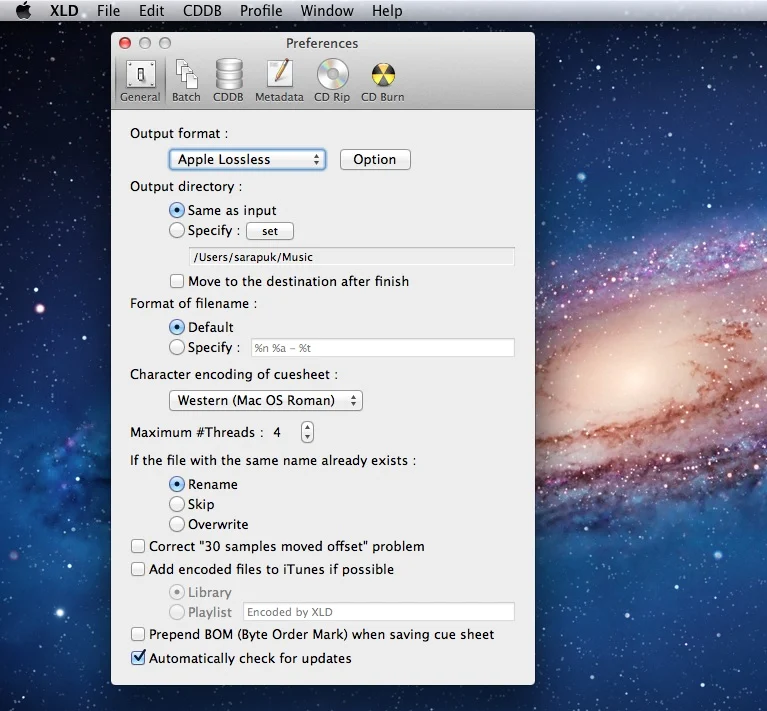
Task: Enable Move to the destination after finish
Action: point(177,281)
